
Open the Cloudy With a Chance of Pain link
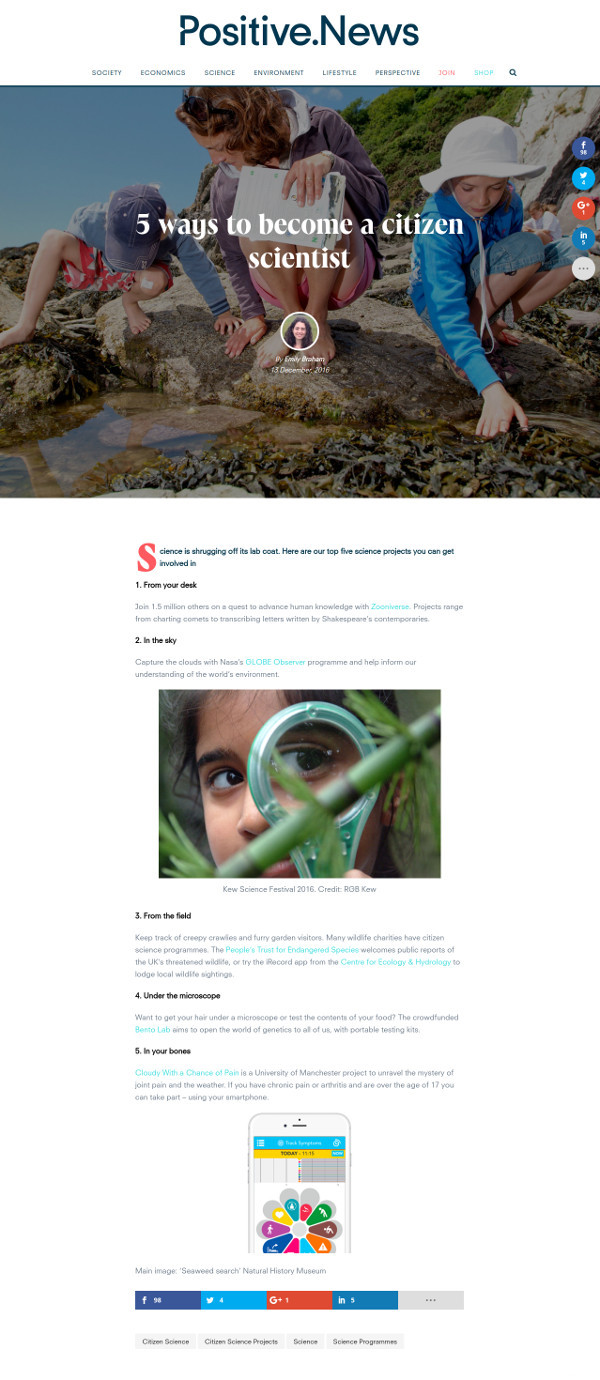pos(187,1072)
